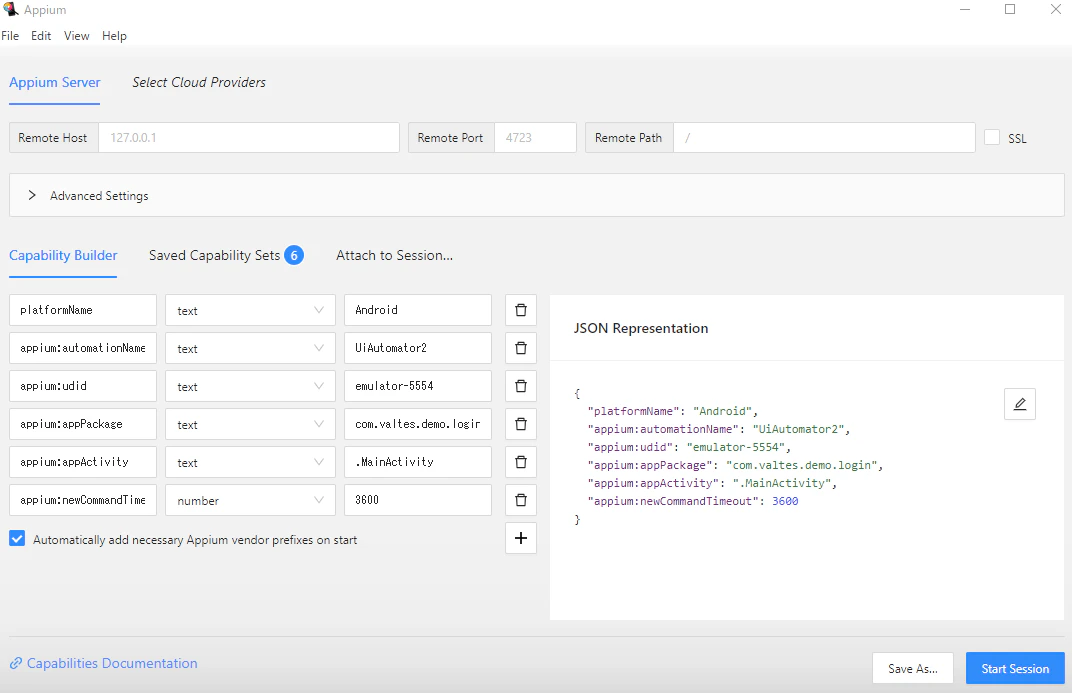Enable the SSL checkbox
Screen dimensions: 1072x693
pyautogui.click(x=991, y=137)
